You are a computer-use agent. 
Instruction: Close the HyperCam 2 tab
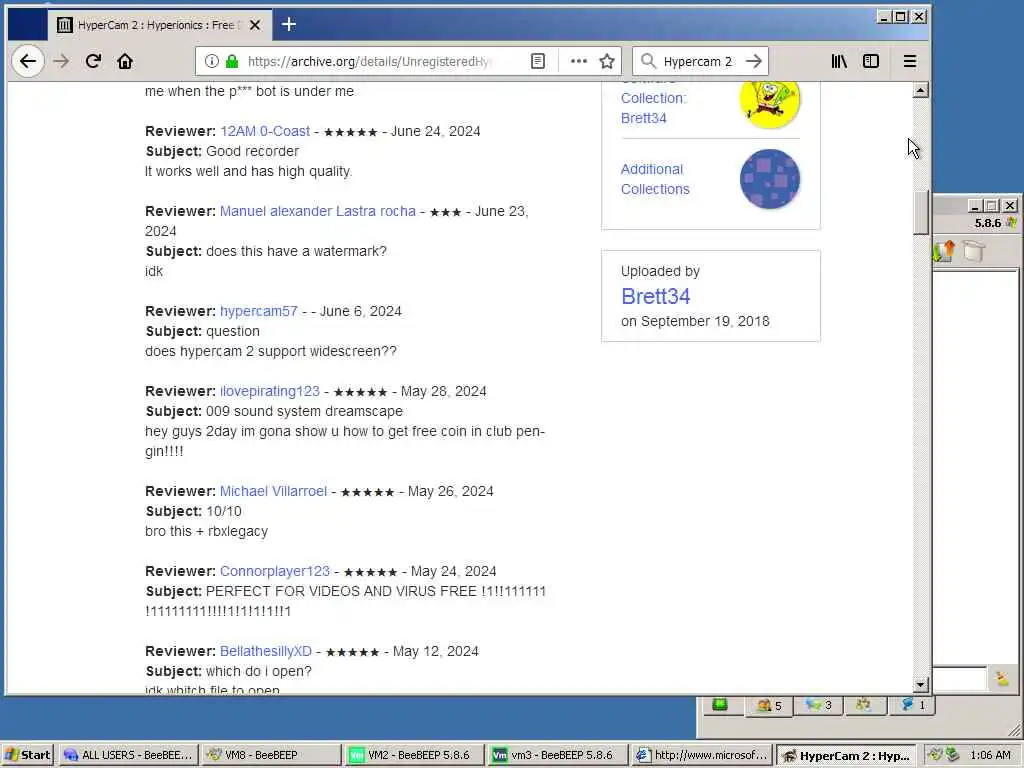point(255,25)
